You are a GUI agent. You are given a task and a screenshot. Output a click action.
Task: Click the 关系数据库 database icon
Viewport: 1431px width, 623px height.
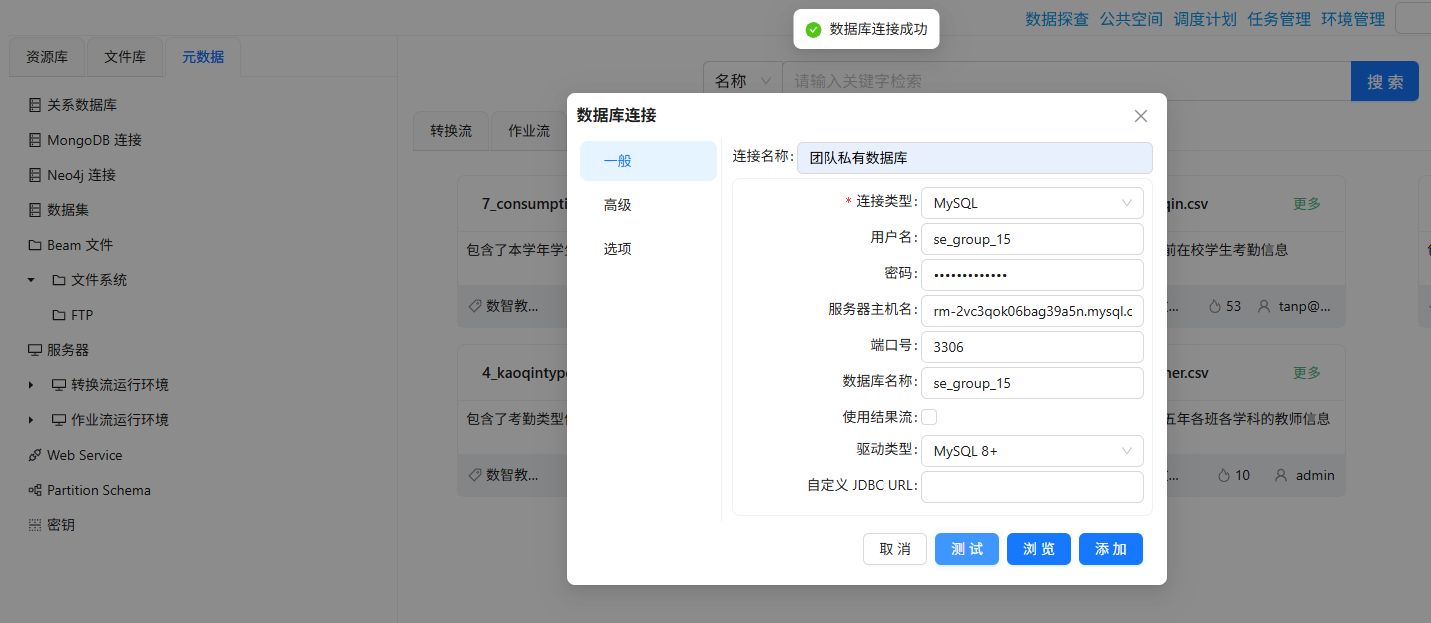pyautogui.click(x=35, y=105)
